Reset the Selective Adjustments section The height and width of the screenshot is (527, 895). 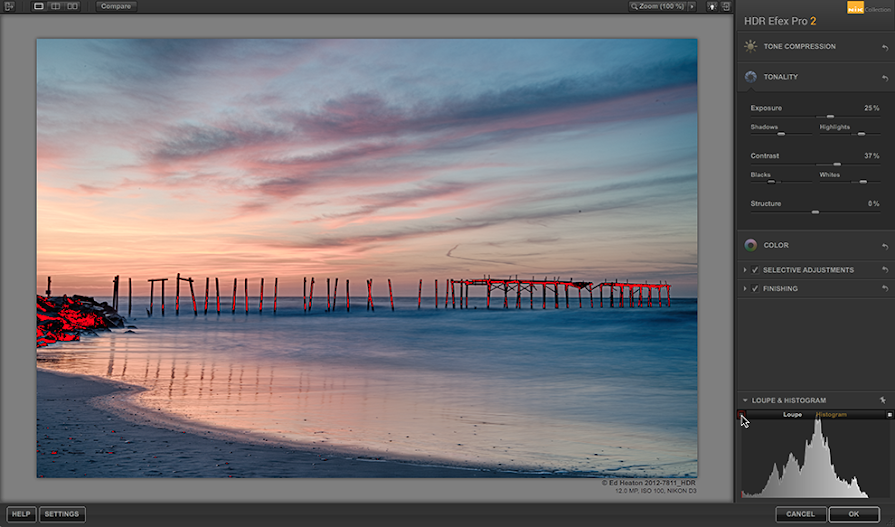[885, 269]
